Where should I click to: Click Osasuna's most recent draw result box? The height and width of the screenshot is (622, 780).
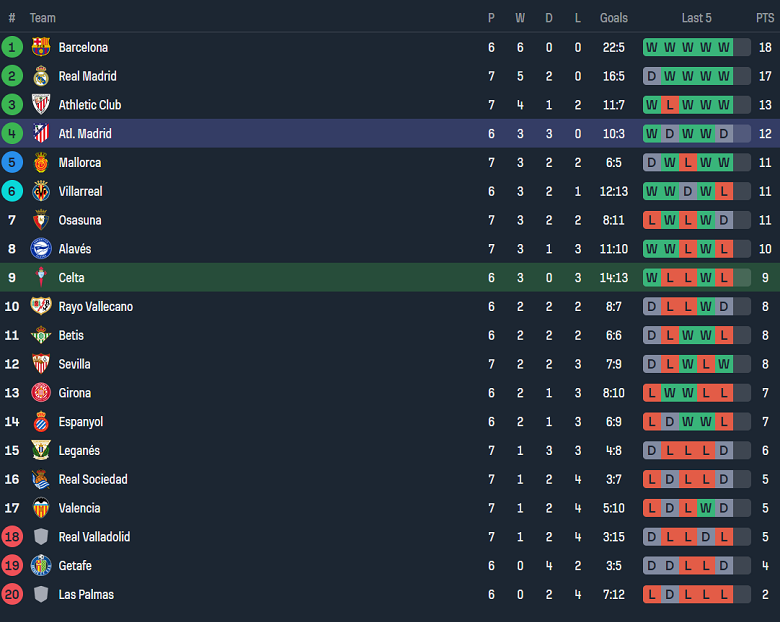(x=724, y=220)
